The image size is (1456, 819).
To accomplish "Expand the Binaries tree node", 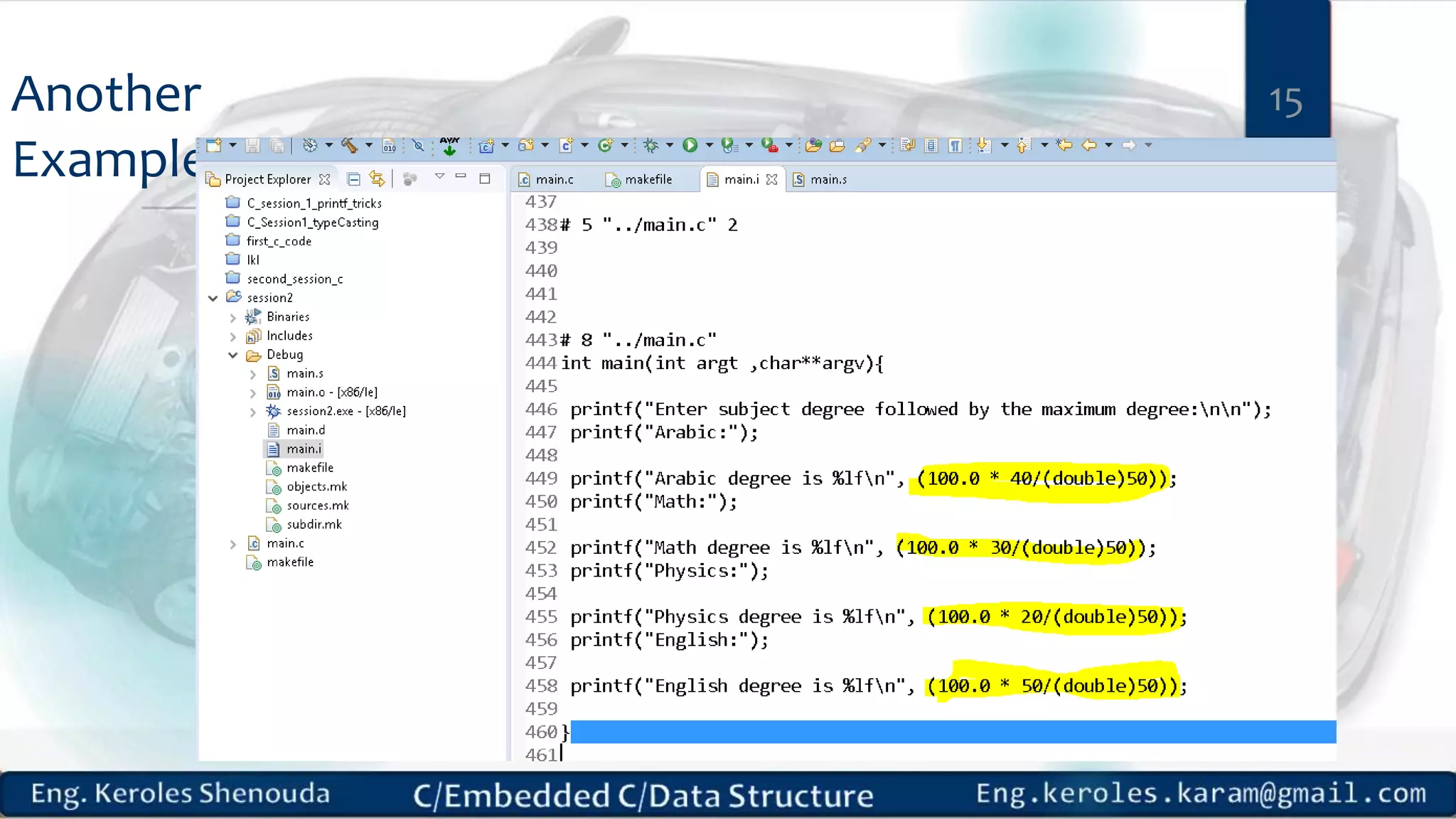I will click(x=232, y=317).
